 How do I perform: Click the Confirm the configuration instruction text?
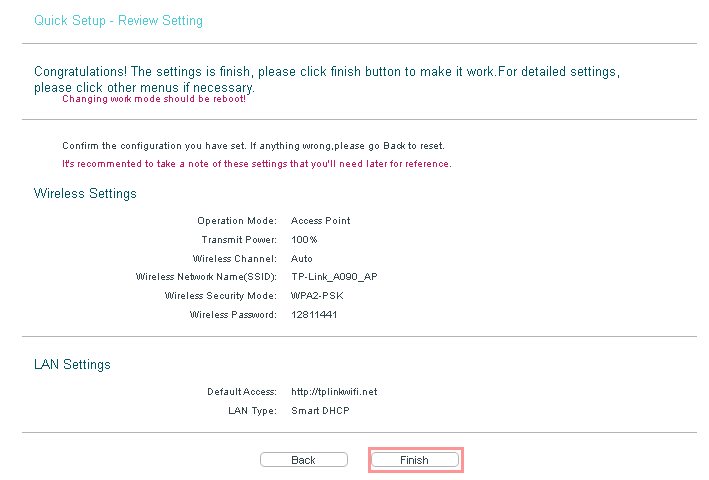[253, 145]
